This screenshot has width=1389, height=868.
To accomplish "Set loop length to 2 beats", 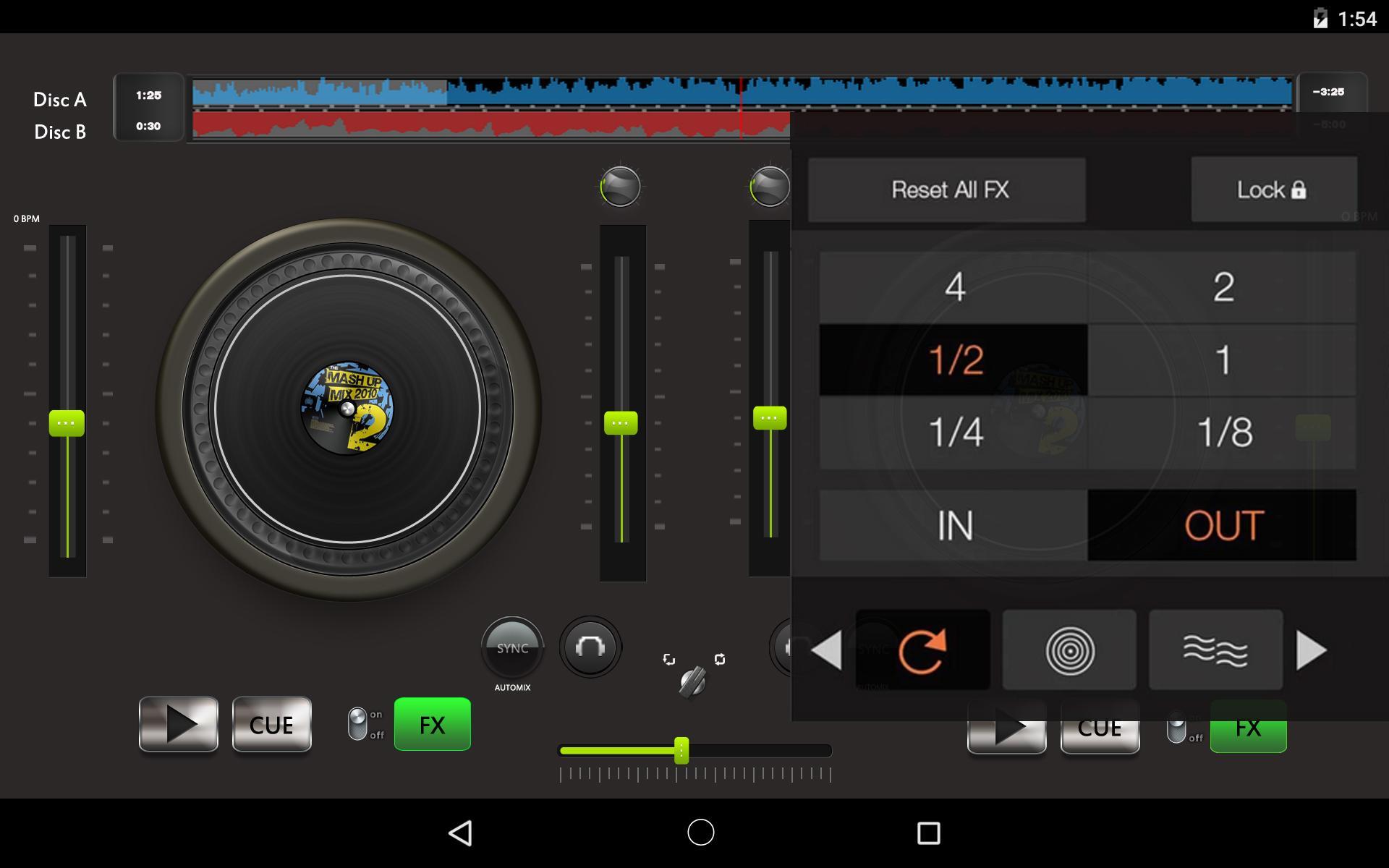I will pyautogui.click(x=1223, y=287).
